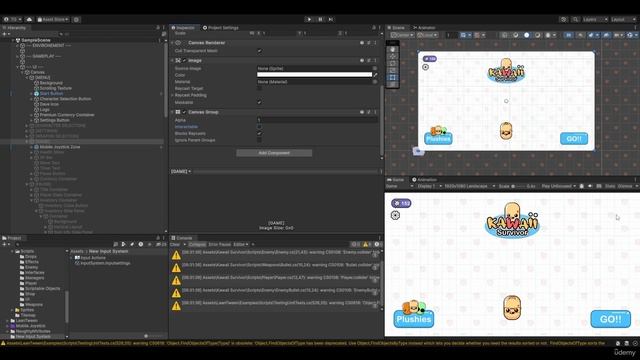Click the Add Component button
This screenshot has height=360, width=640.
point(274,153)
